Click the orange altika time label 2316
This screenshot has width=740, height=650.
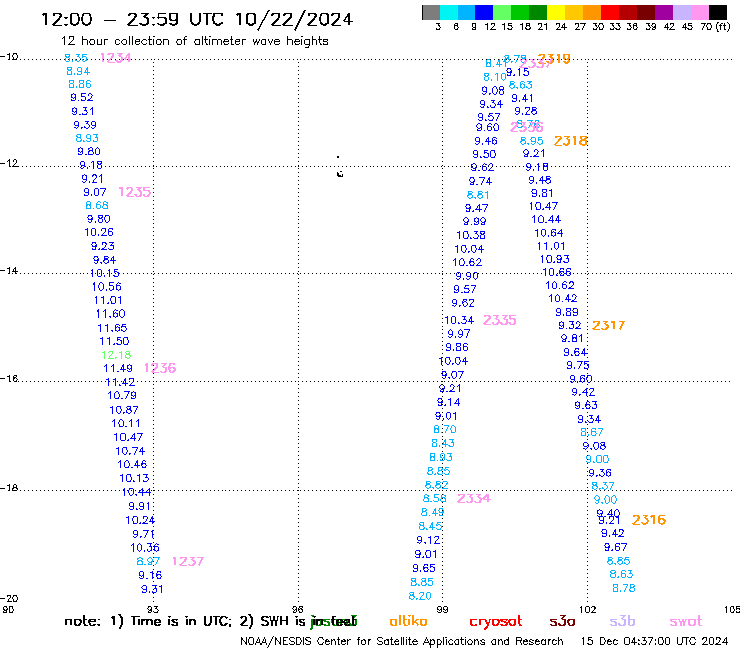coord(649,520)
